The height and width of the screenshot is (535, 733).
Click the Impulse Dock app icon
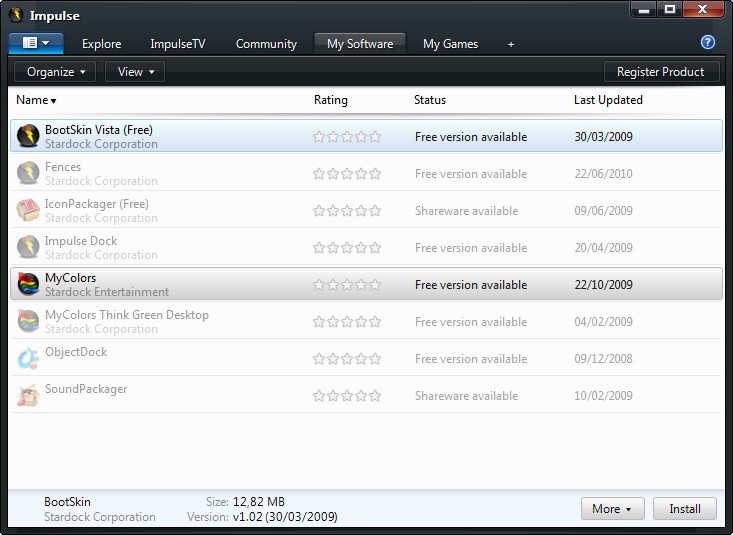pyautogui.click(x=28, y=247)
